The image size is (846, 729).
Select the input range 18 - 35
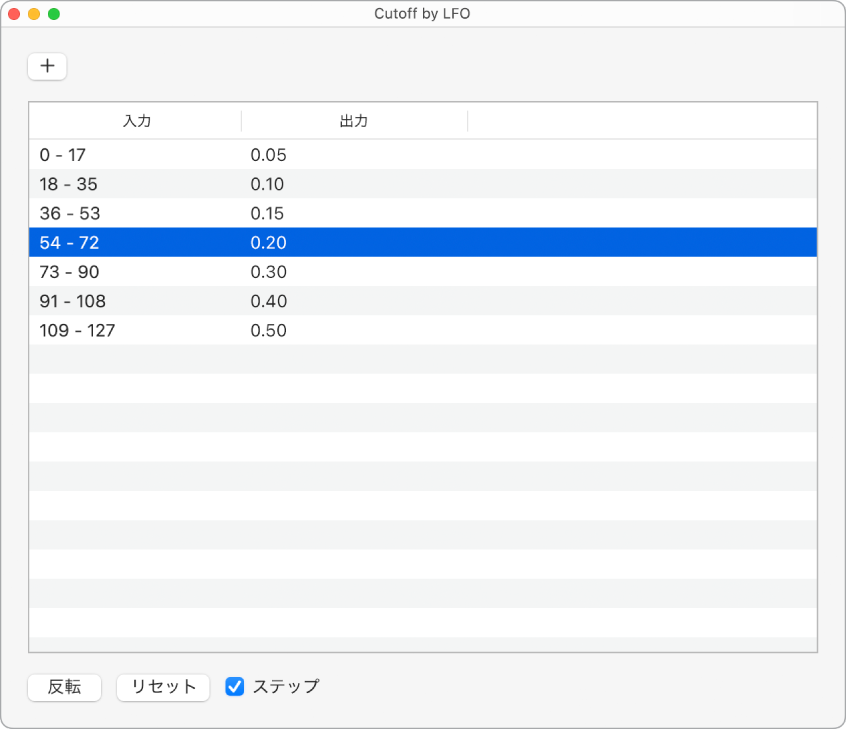tap(69, 184)
